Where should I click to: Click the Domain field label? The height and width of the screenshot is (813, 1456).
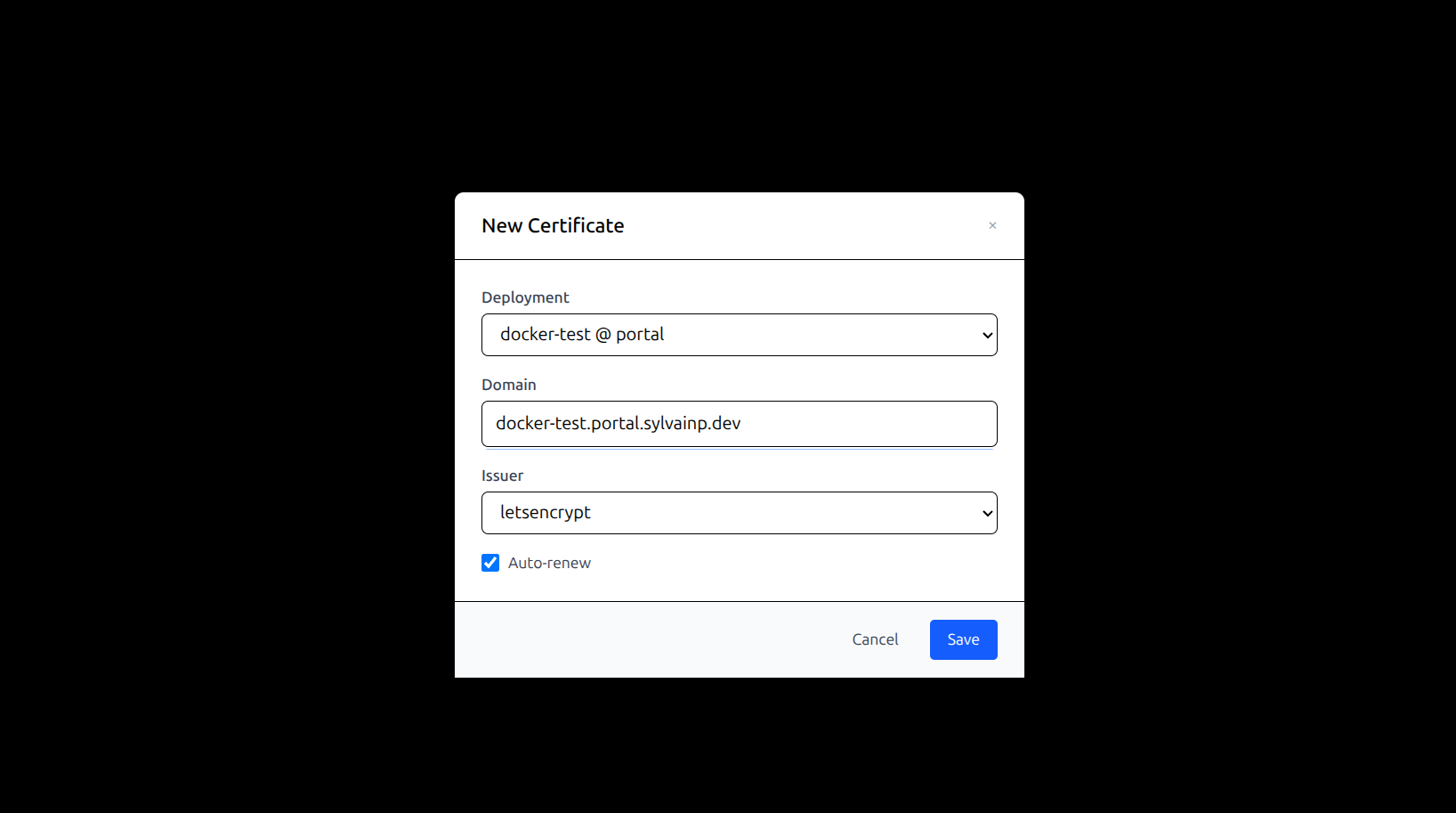tap(509, 385)
